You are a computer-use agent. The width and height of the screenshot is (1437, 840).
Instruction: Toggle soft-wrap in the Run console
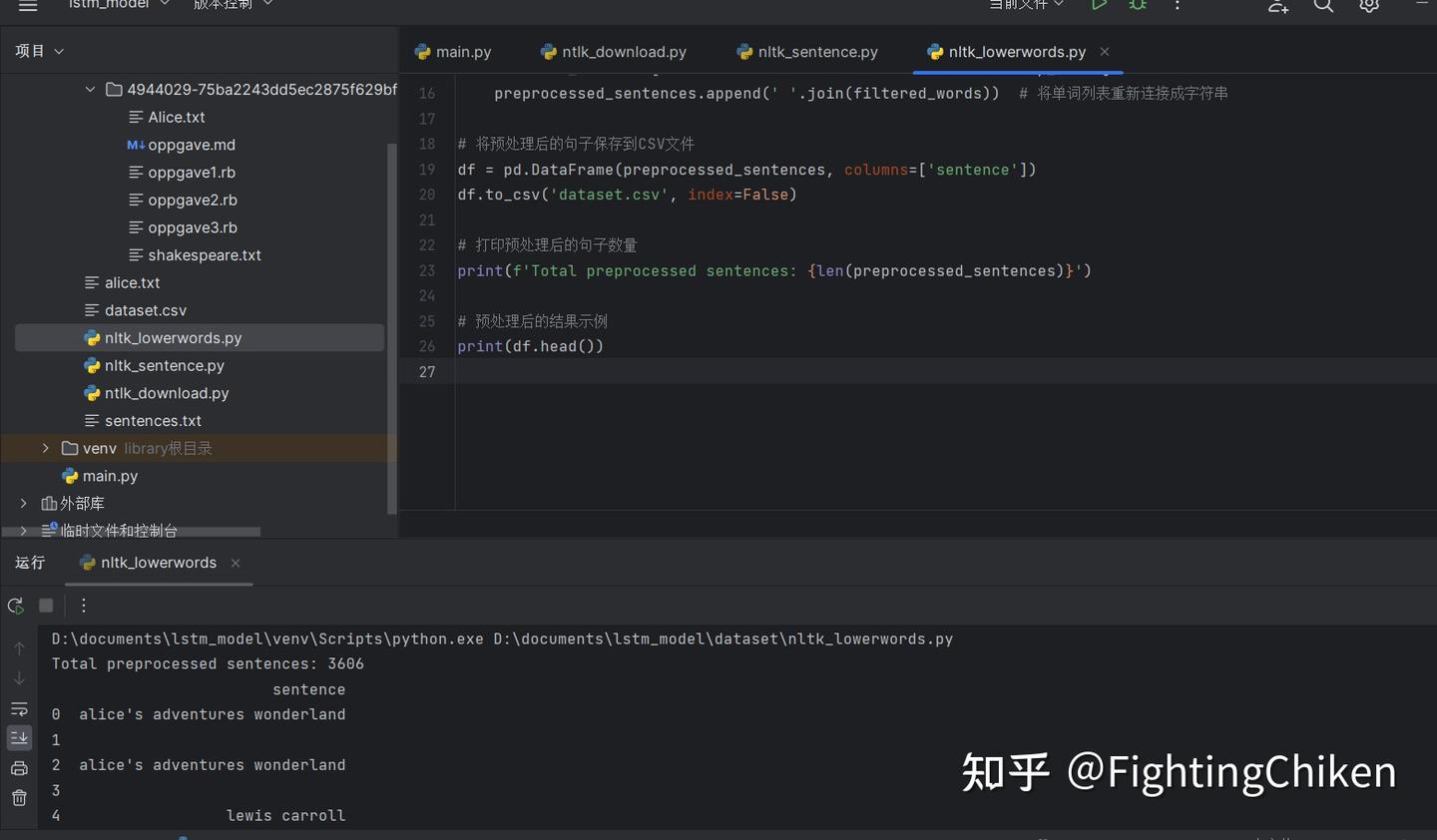(19, 709)
